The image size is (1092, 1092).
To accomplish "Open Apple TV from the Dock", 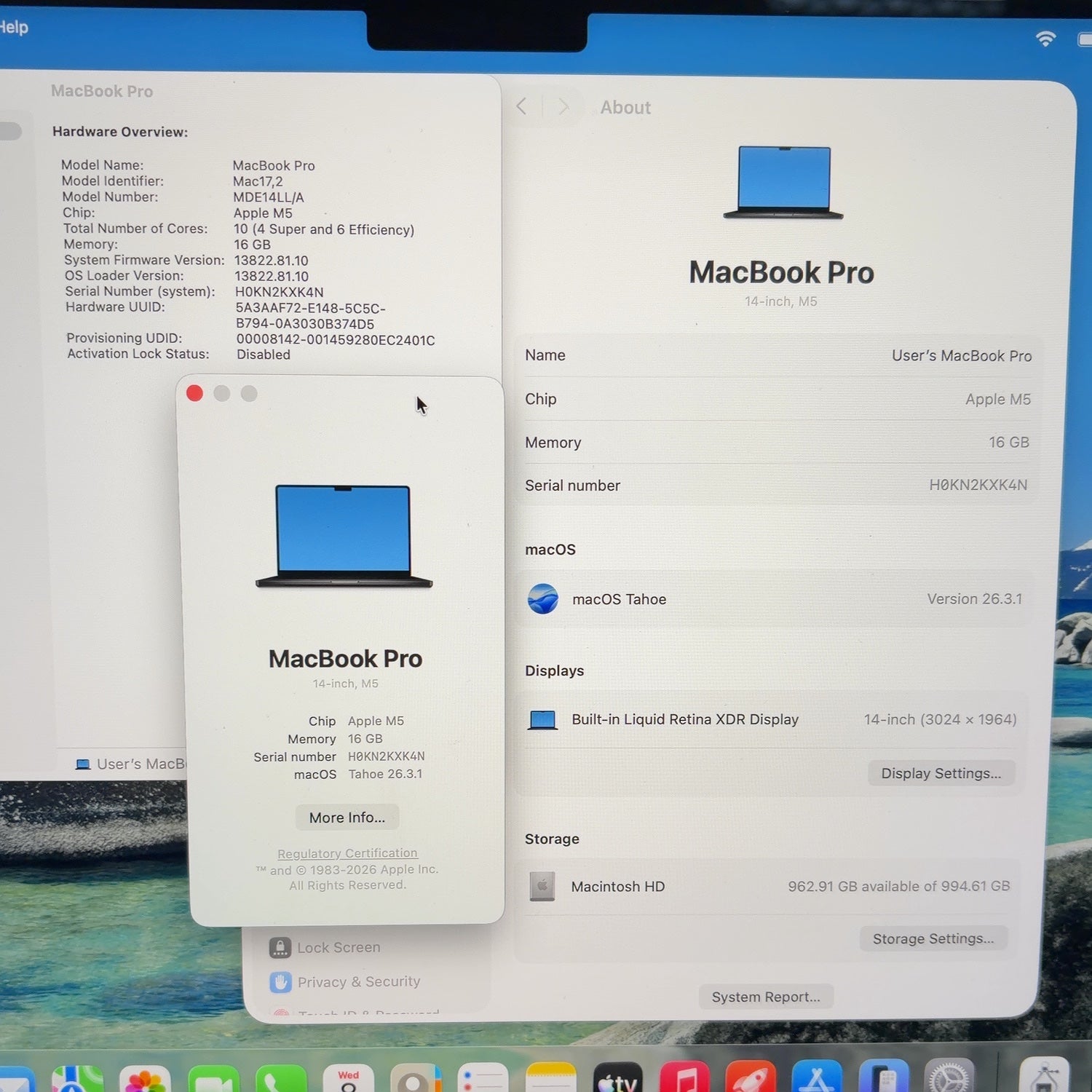I will click(x=617, y=1078).
